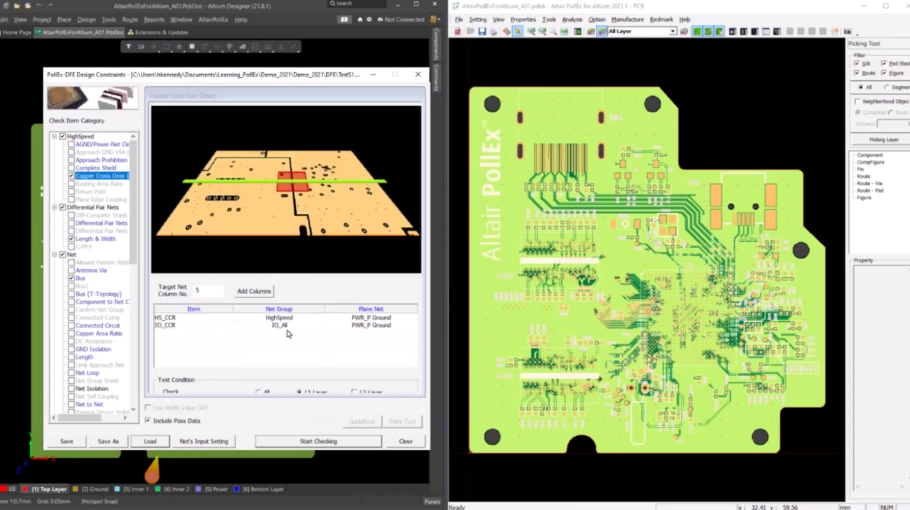This screenshot has height=510, width=910.
Task: Click the Power layer purple color swatch
Action: [198, 489]
